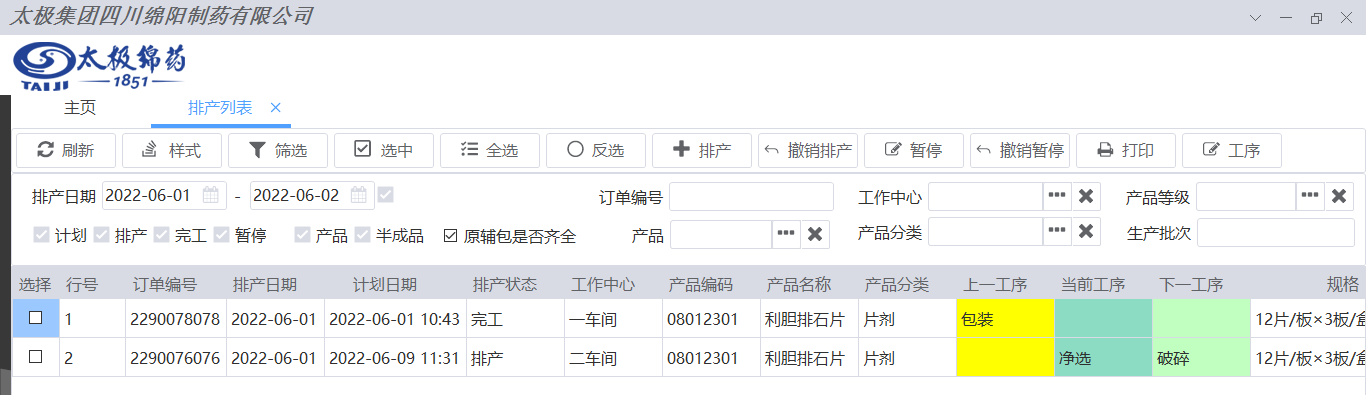Focus the 订单编号 input field

click(x=751, y=197)
